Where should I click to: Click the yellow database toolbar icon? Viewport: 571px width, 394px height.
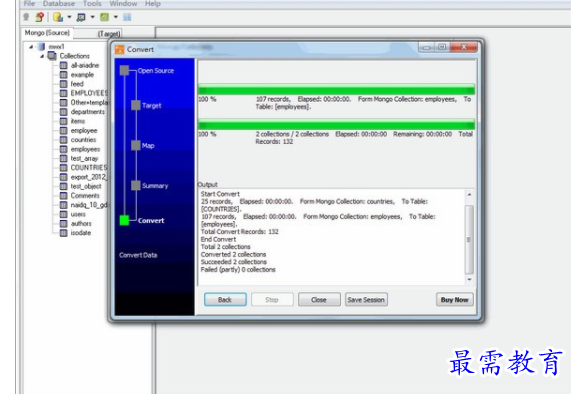point(58,17)
